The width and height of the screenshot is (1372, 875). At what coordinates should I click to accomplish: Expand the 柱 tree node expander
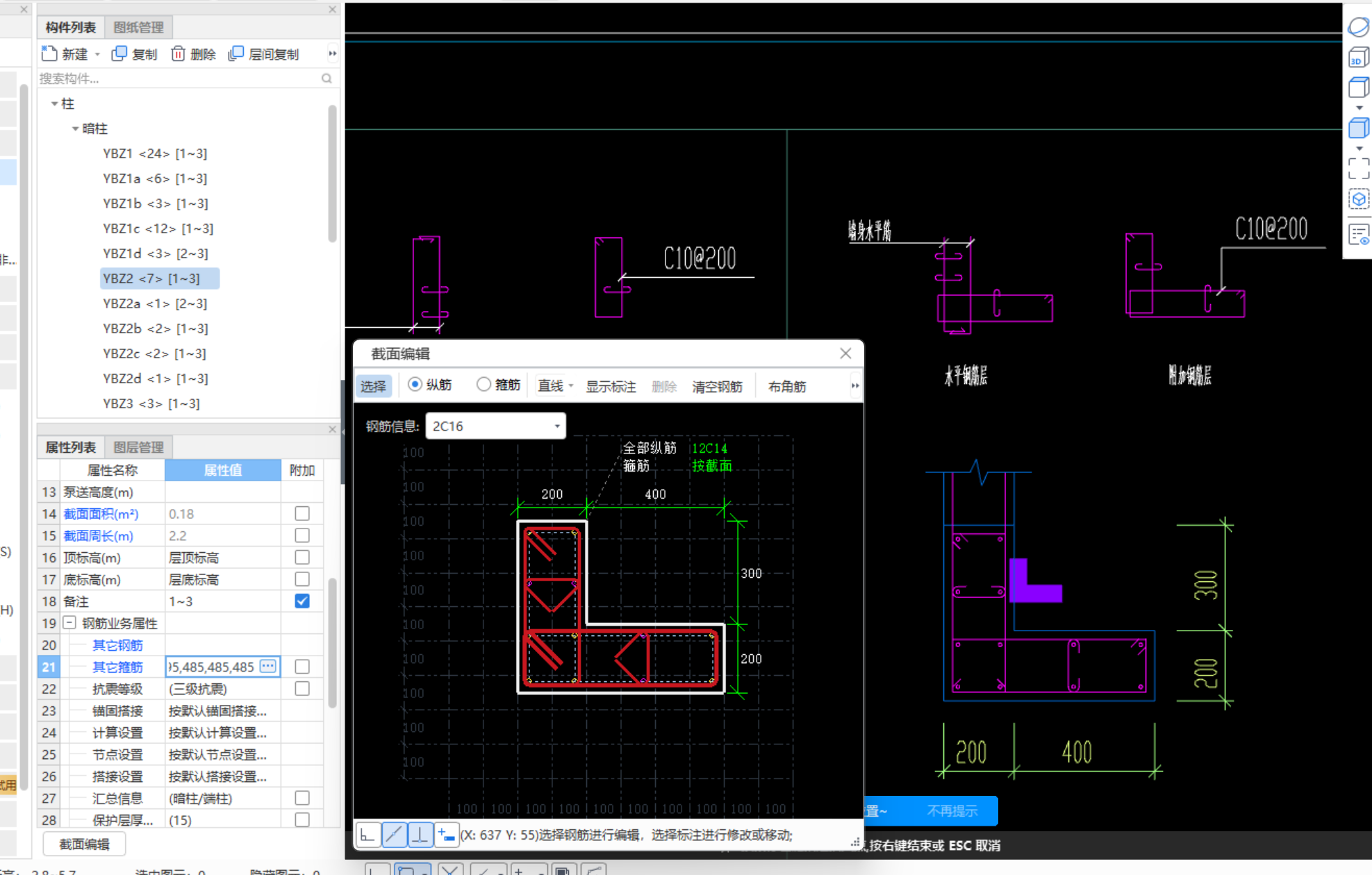click(x=55, y=104)
